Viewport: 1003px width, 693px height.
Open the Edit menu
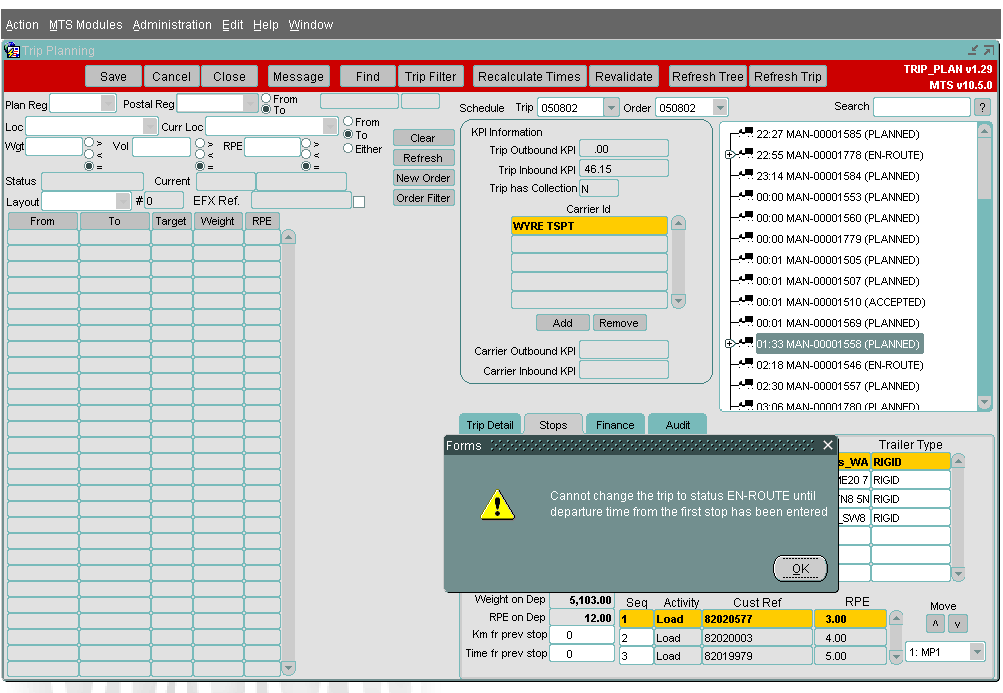(x=232, y=24)
